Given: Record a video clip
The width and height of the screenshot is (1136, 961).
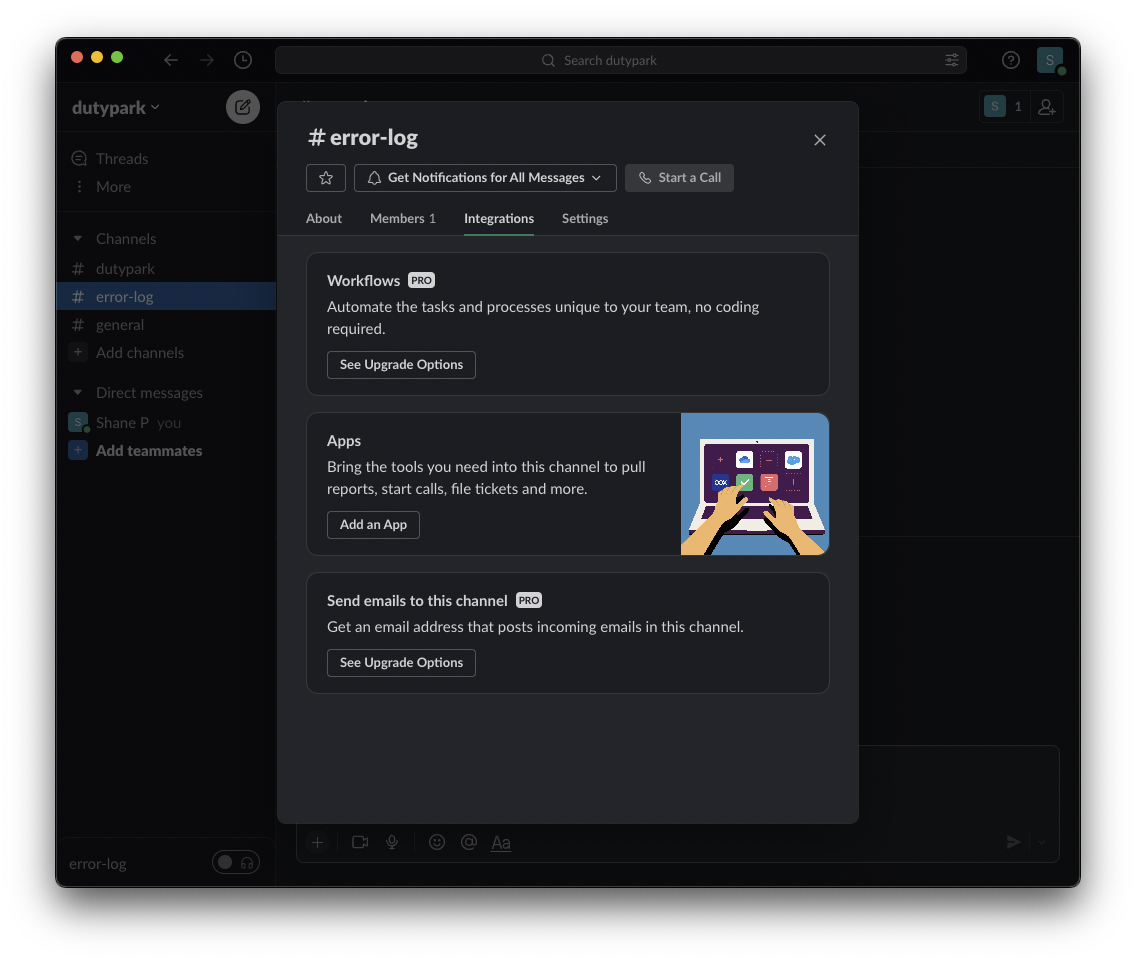Looking at the screenshot, I should (x=360, y=842).
